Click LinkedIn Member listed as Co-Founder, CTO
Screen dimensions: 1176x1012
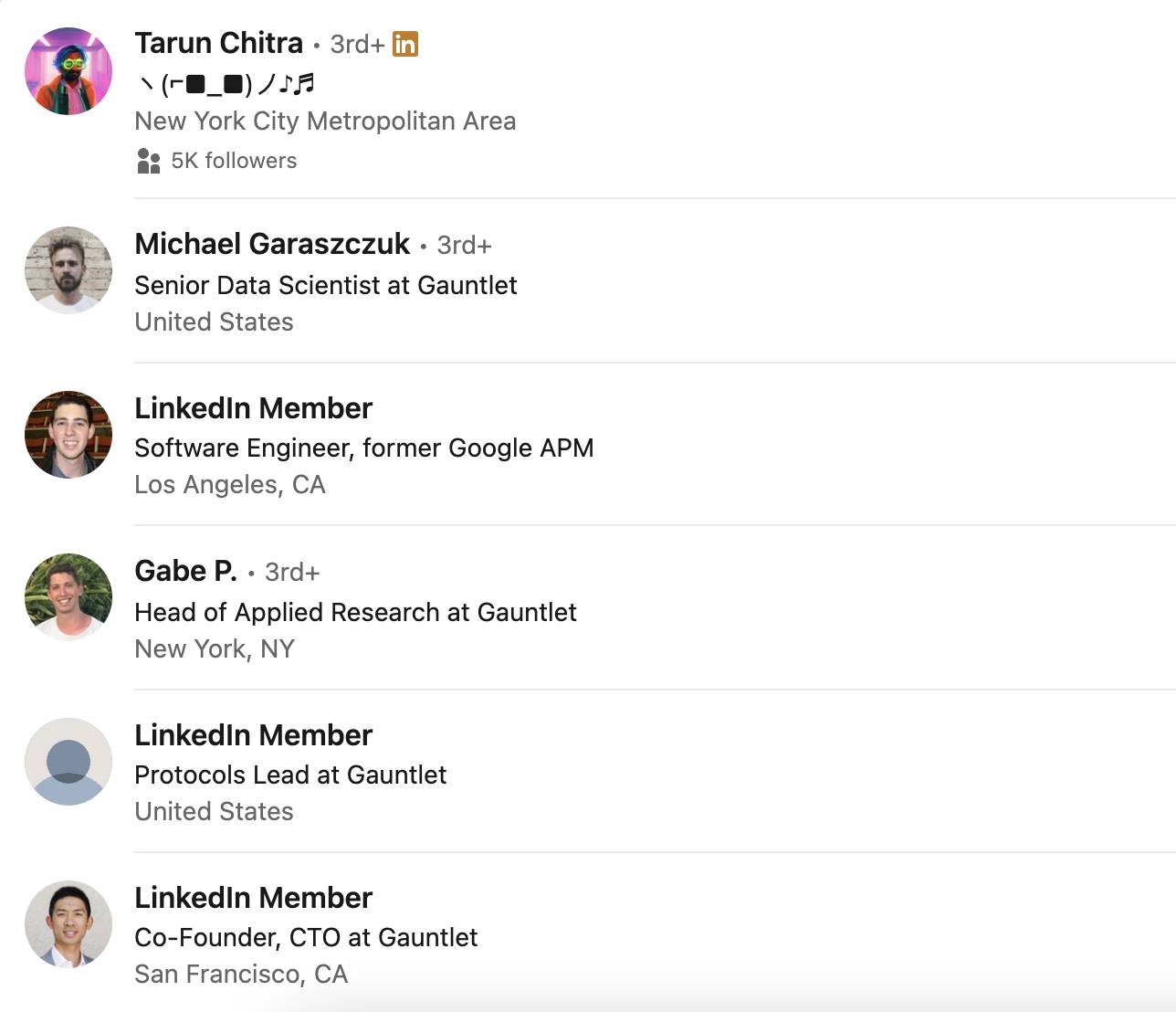[254, 898]
